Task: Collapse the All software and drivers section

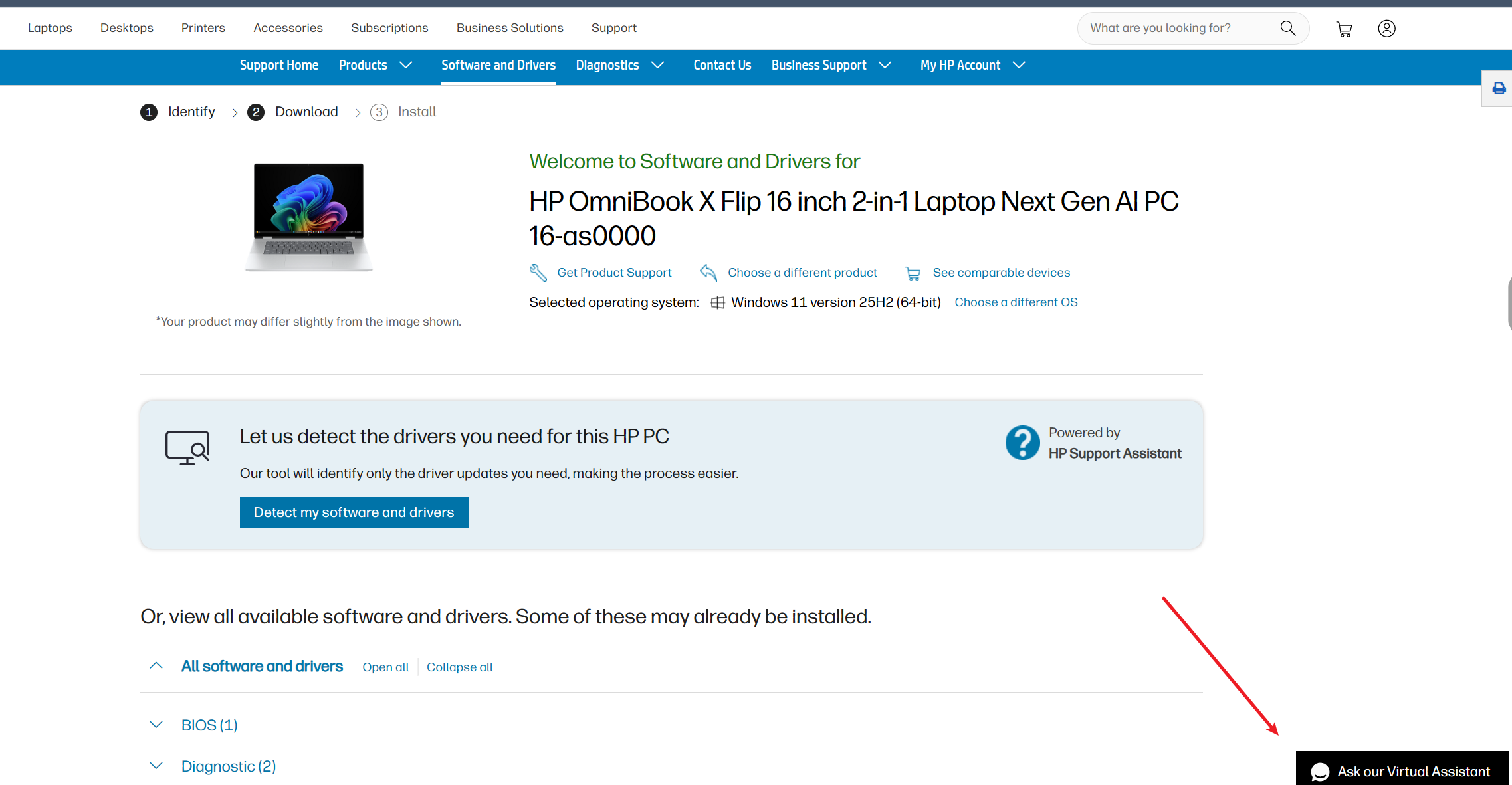Action: pyautogui.click(x=156, y=666)
